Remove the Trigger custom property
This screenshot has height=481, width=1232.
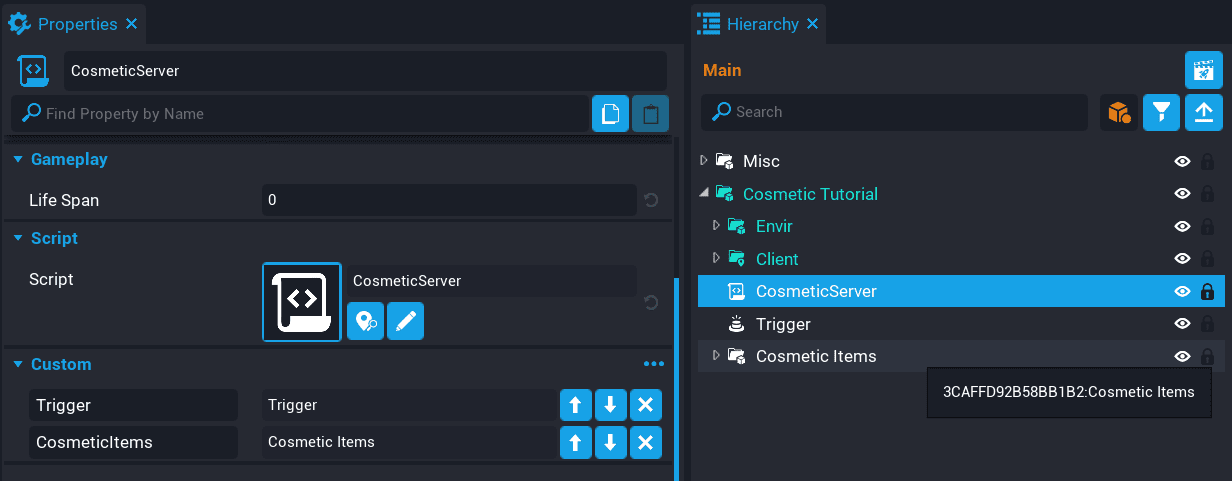pos(645,406)
